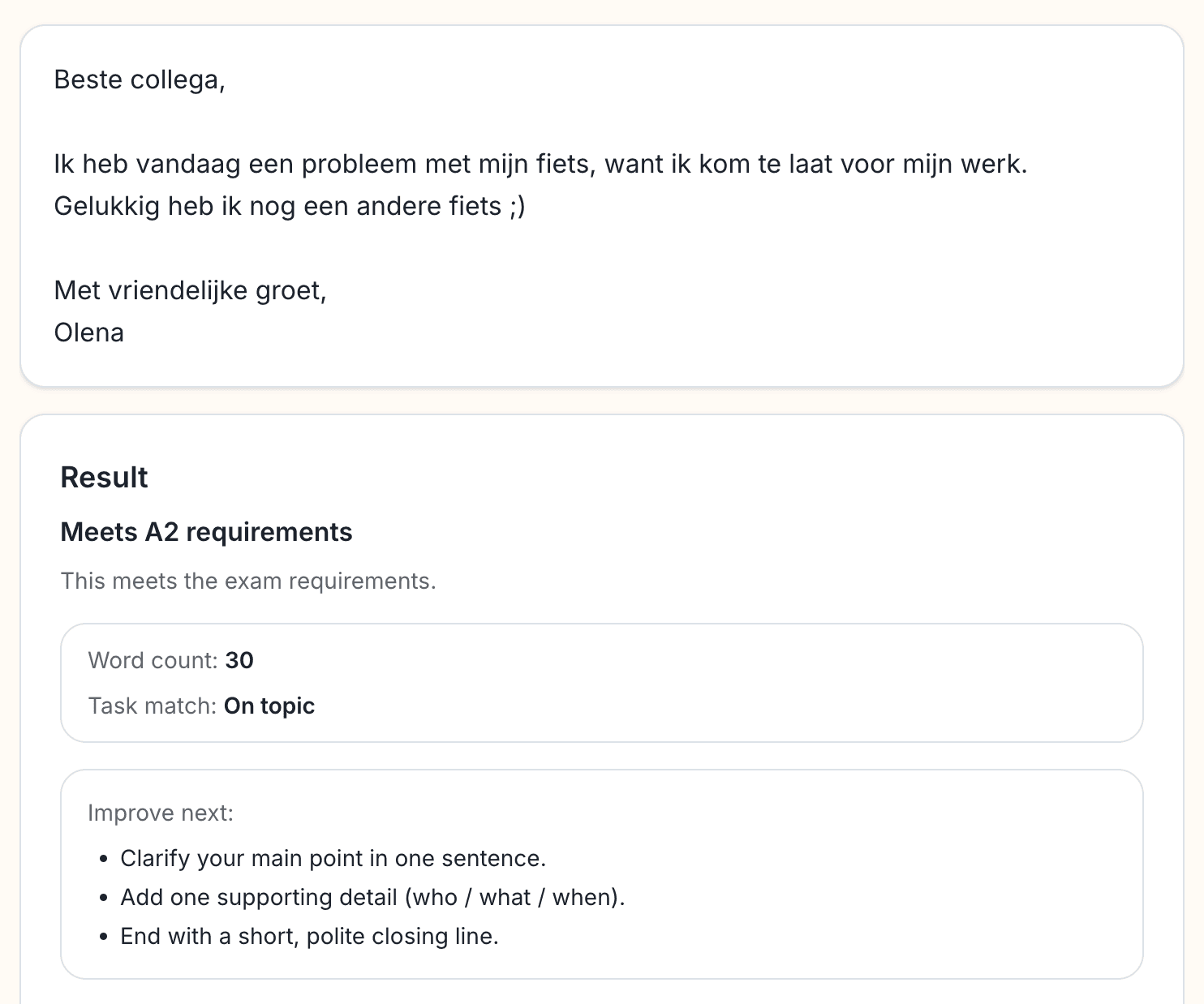Click the "On topic" task match value
The height and width of the screenshot is (1004, 1204).
coord(269,706)
